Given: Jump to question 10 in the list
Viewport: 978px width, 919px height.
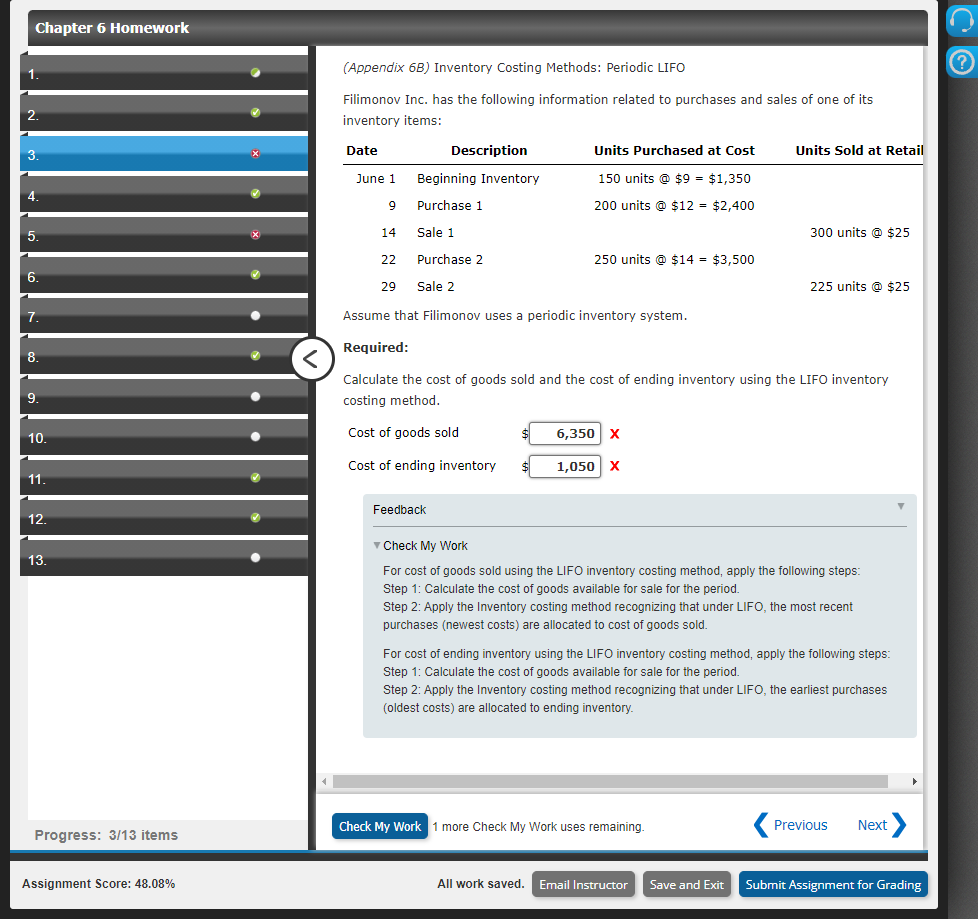Looking at the screenshot, I should click(x=164, y=437).
